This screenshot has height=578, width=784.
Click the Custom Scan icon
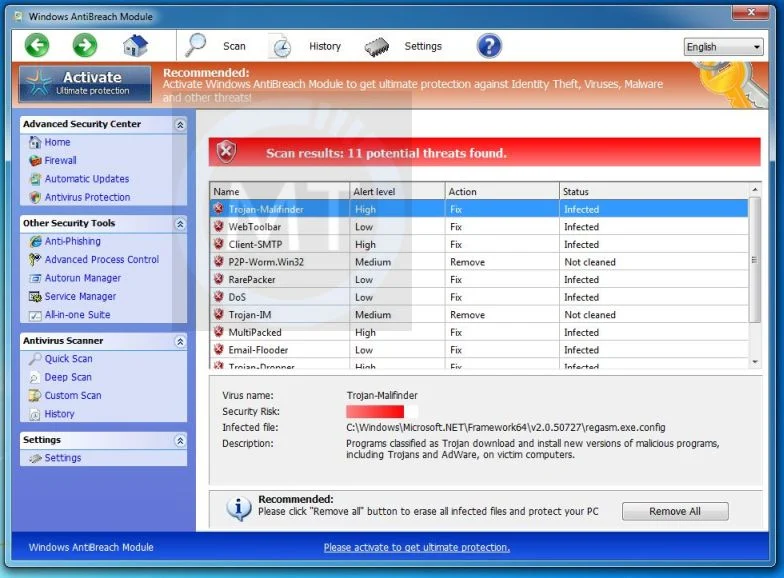[35, 396]
